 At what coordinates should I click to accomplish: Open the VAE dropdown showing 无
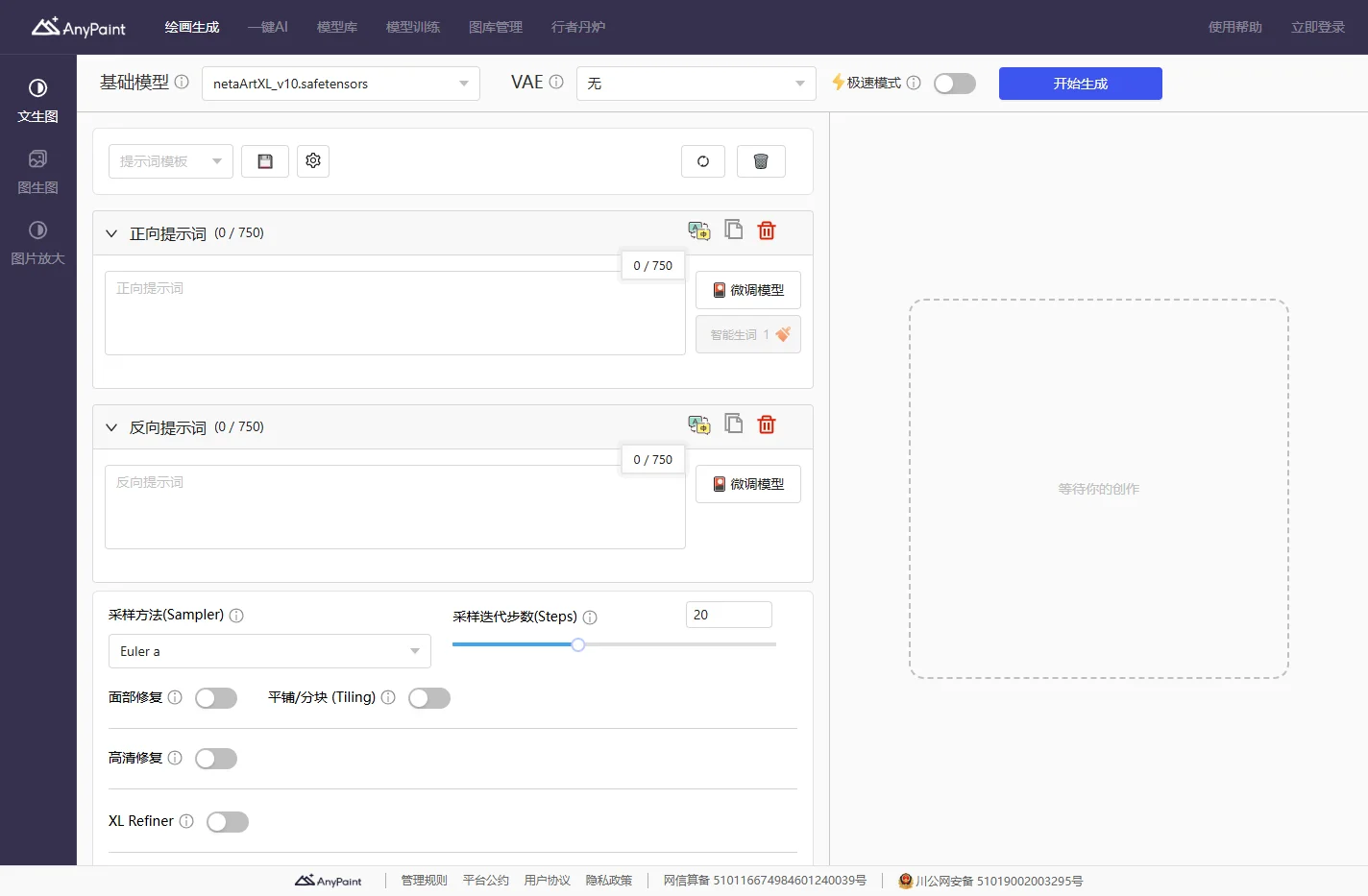[696, 84]
